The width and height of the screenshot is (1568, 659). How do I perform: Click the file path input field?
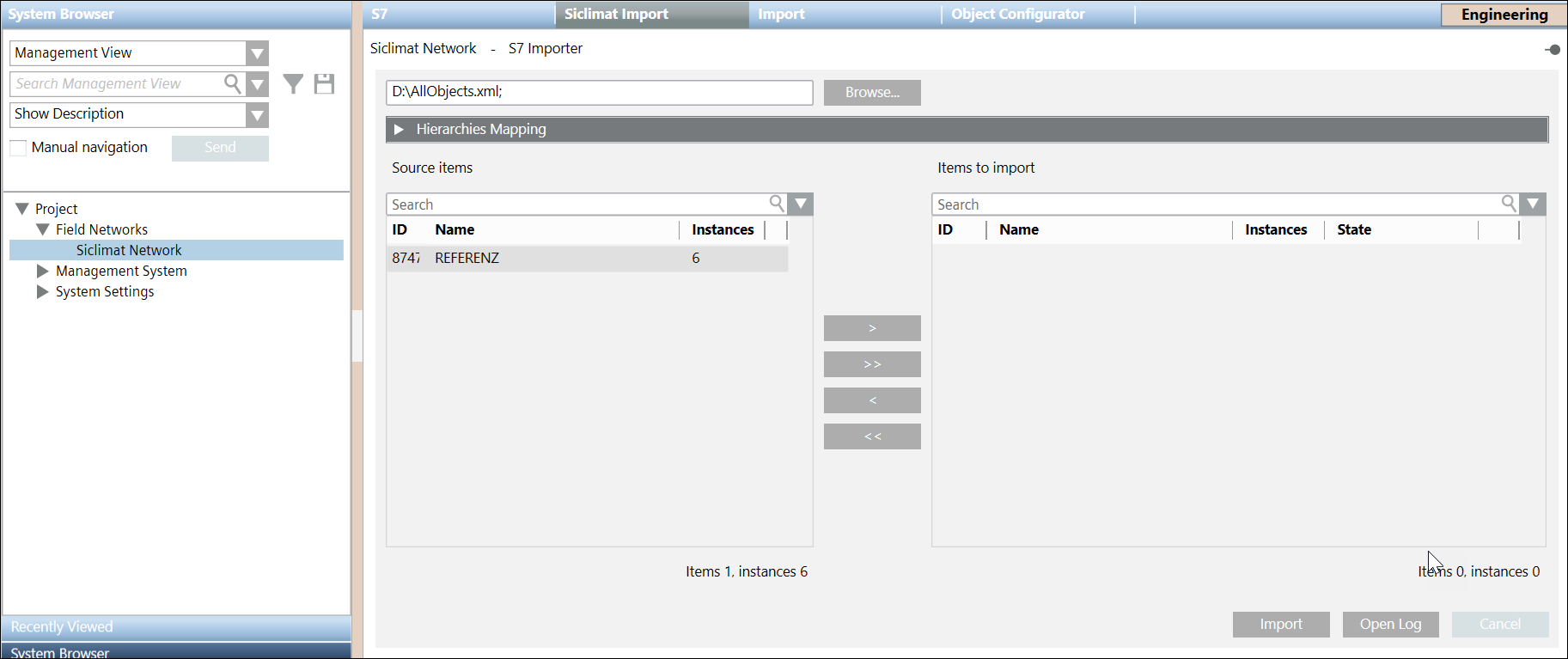599,93
